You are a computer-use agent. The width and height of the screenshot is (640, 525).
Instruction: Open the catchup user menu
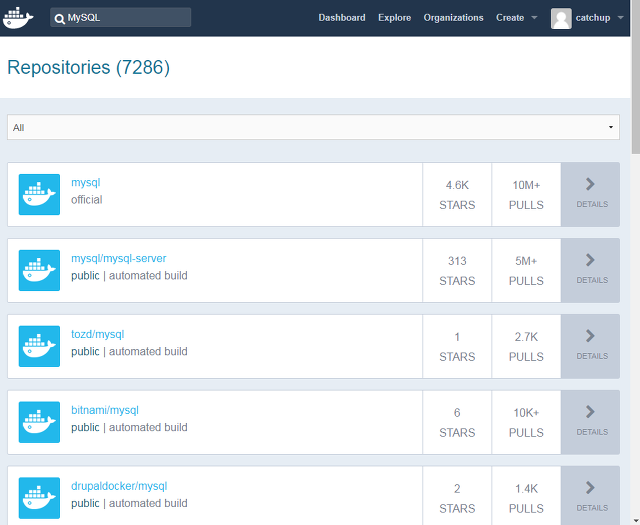(593, 18)
